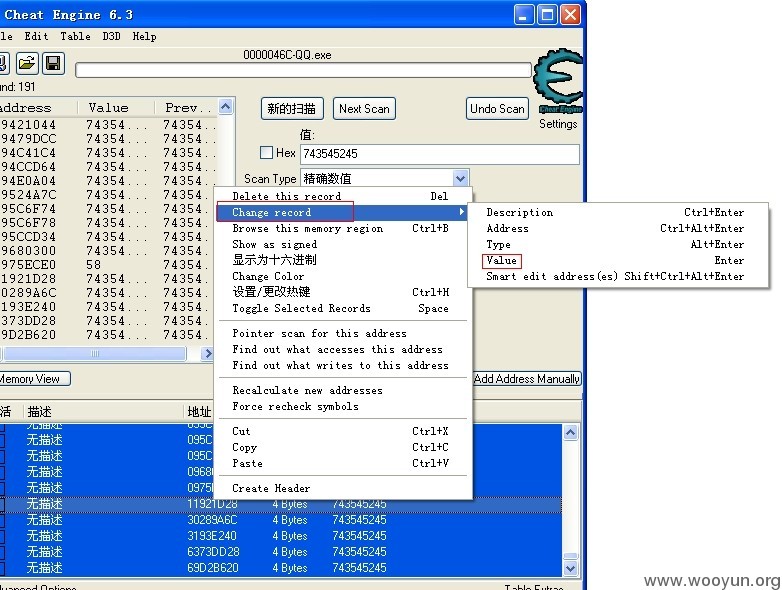Click the Undo Scan button
Viewport: 782px width, 590px height.
[x=497, y=109]
